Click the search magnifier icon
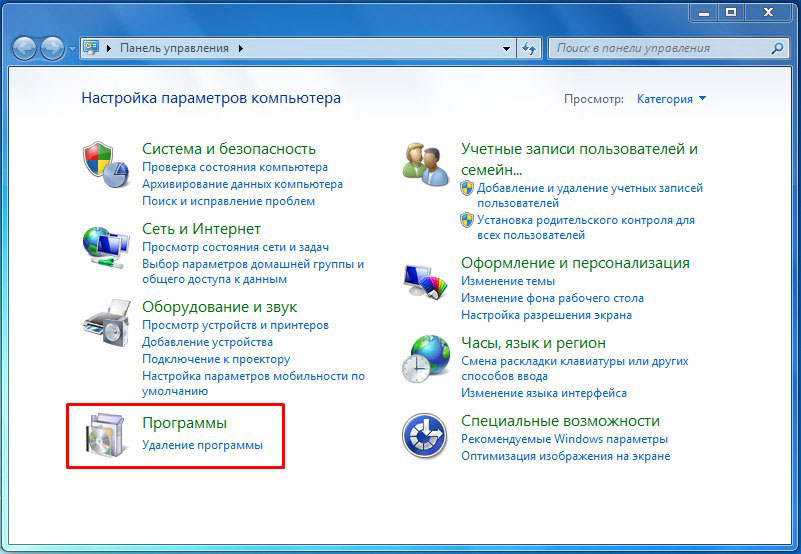 coord(777,49)
